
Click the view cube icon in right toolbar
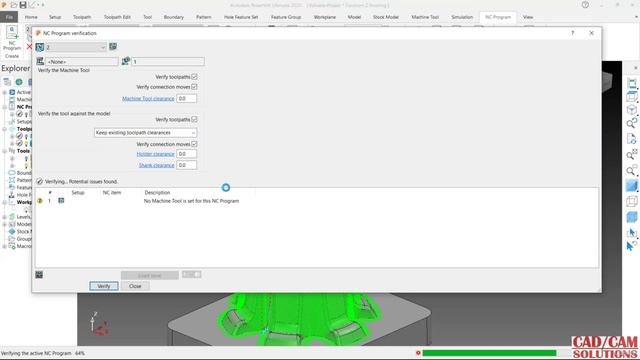pyautogui.click(x=631, y=96)
